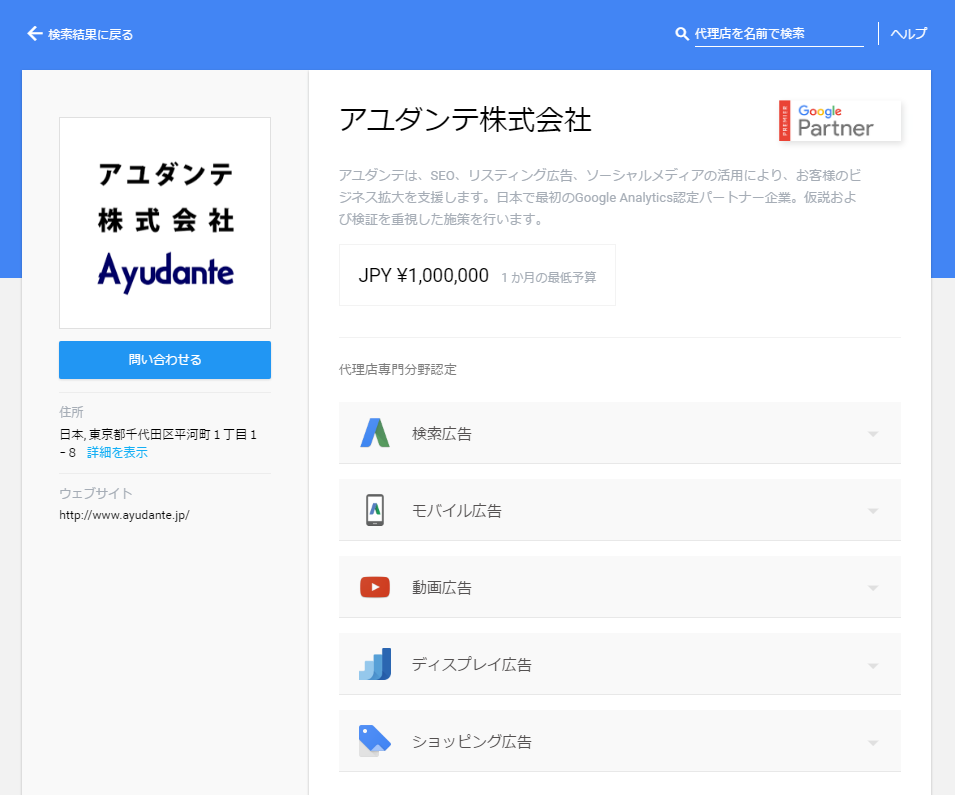Go back via 検索結果に戻る link
Screen dimensions: 955x795
[90, 35]
